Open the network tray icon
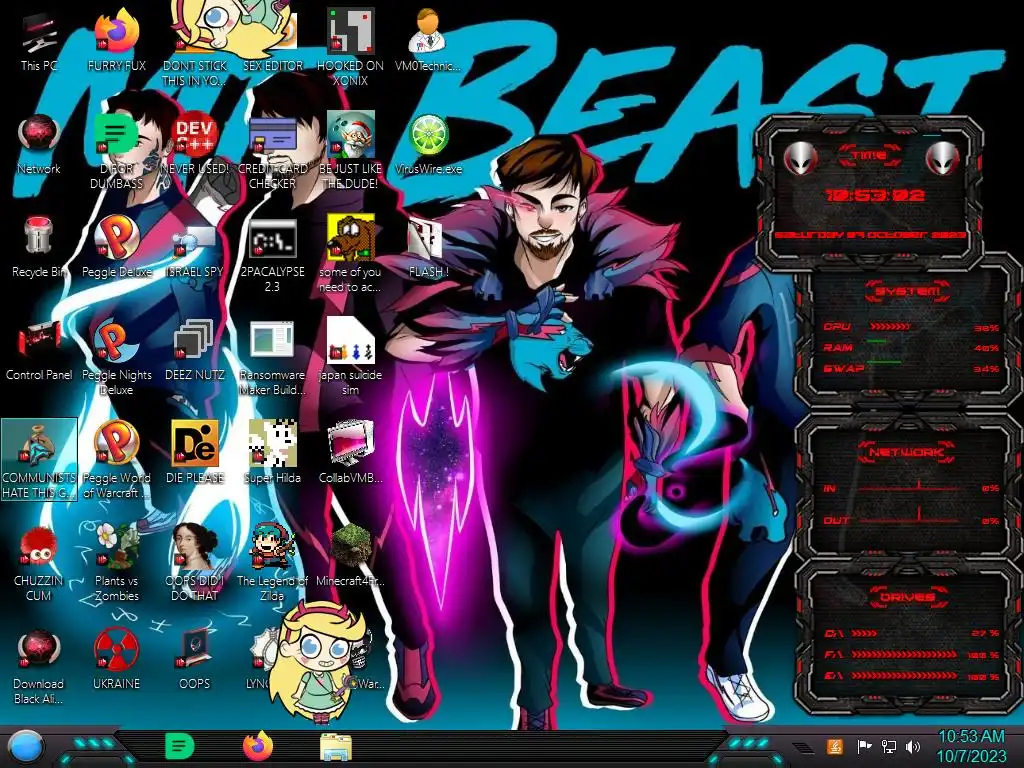This screenshot has height=768, width=1024. click(889, 746)
